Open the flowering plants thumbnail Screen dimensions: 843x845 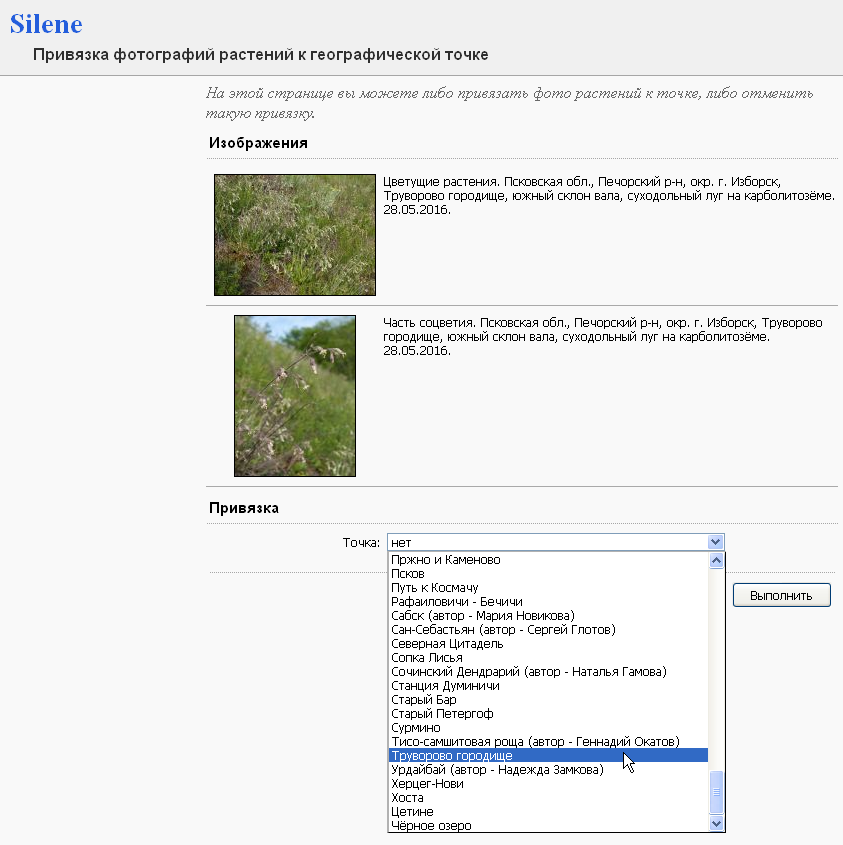tap(294, 234)
